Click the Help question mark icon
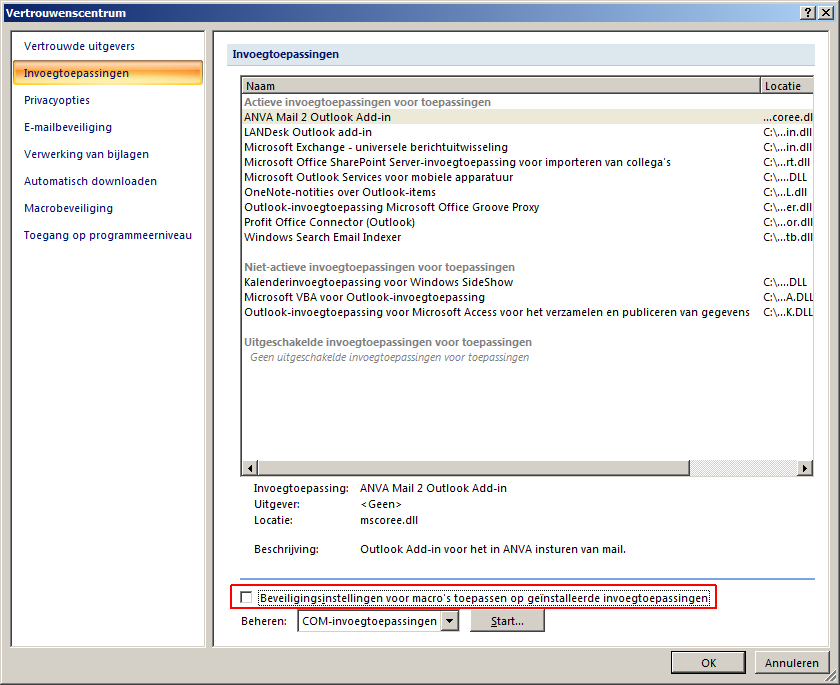Screen dimensions: 840x685 [x=806, y=12]
